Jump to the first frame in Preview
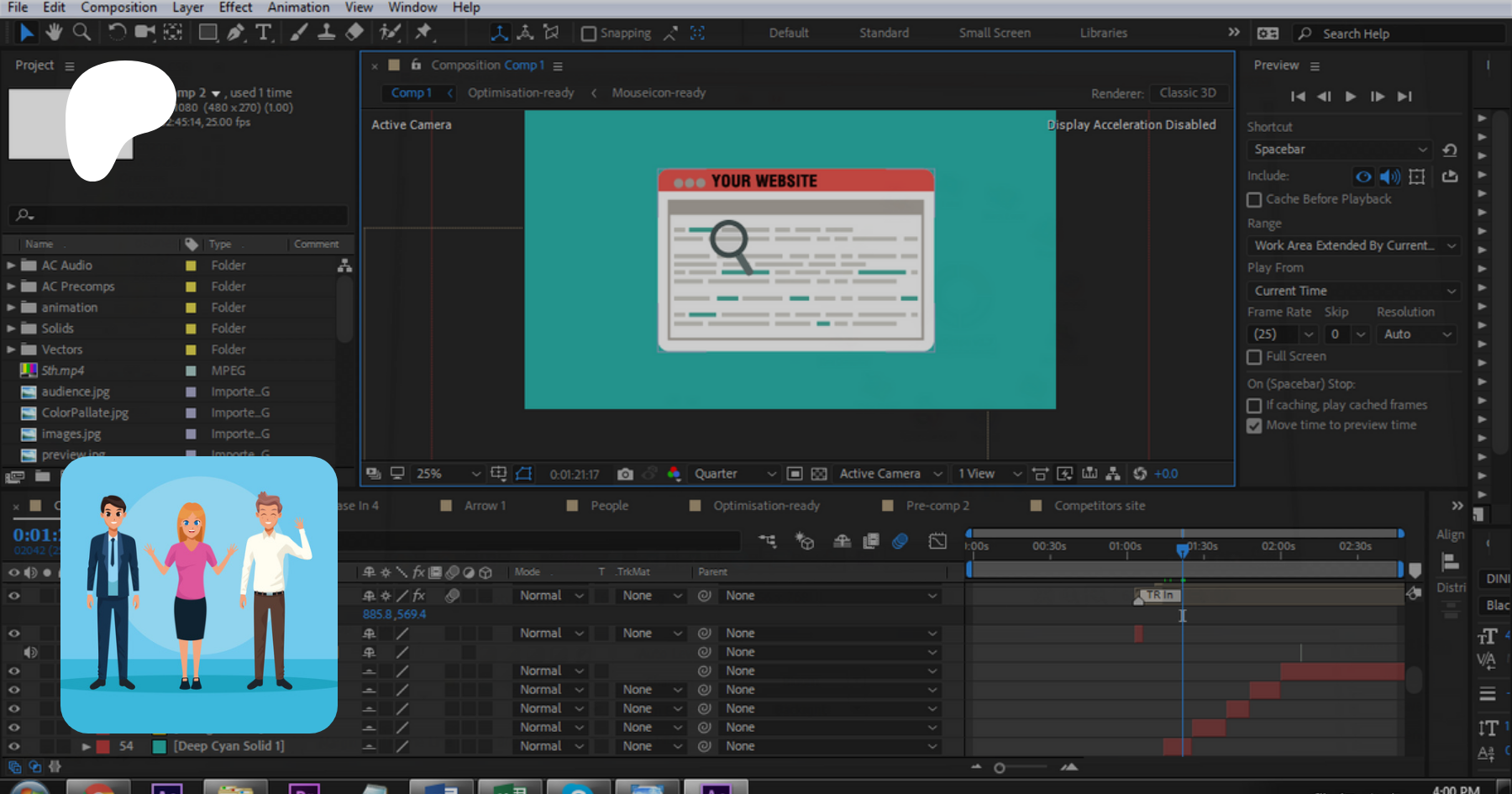The height and width of the screenshot is (794, 1512). tap(1298, 97)
